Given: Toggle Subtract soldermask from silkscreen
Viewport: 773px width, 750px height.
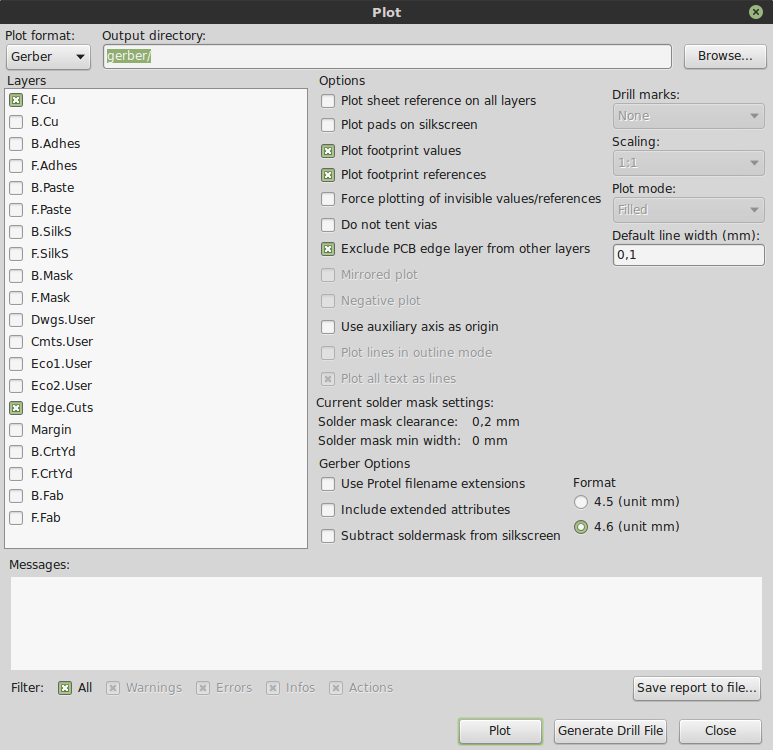Looking at the screenshot, I should point(328,536).
